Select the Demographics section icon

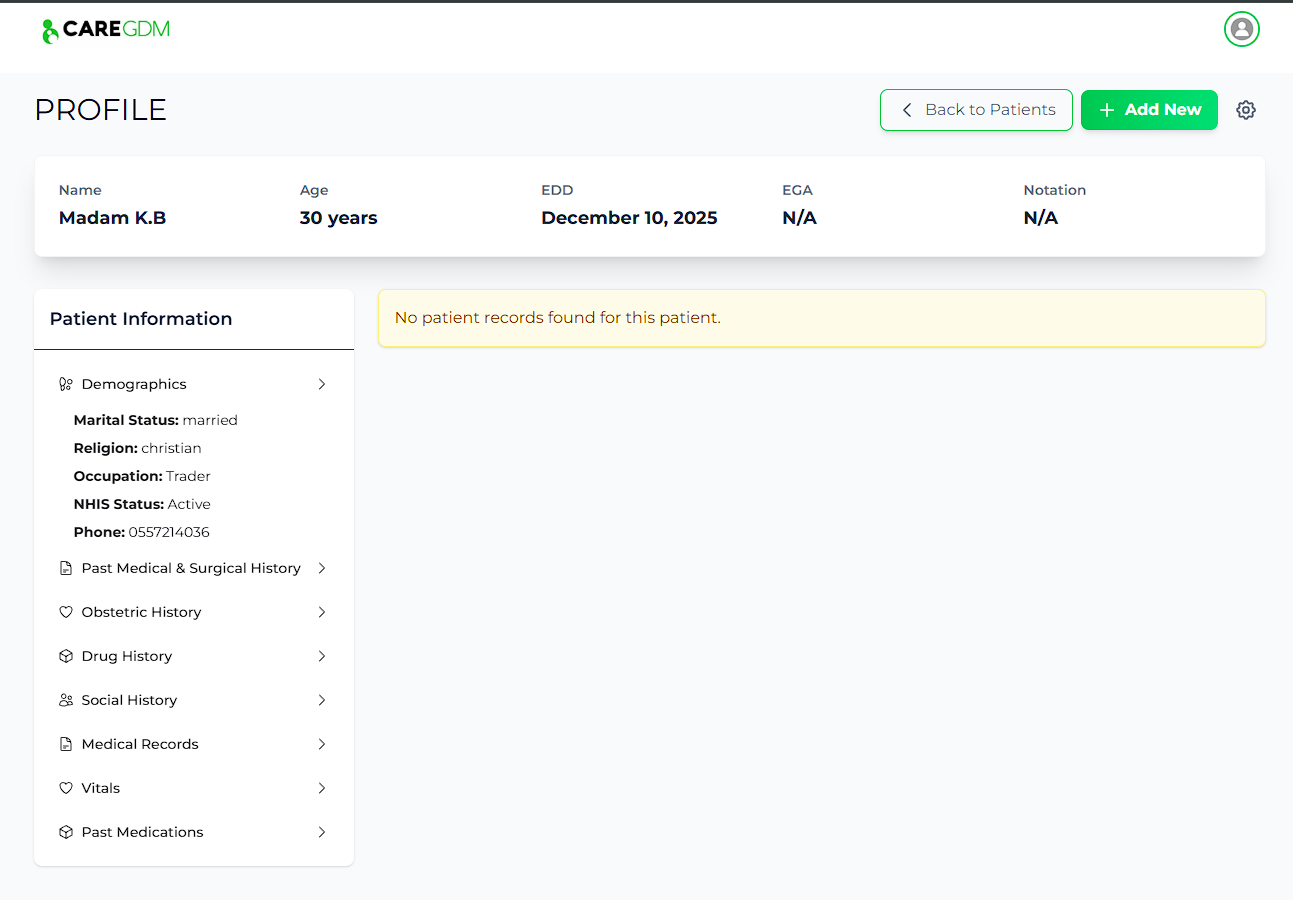coord(65,383)
